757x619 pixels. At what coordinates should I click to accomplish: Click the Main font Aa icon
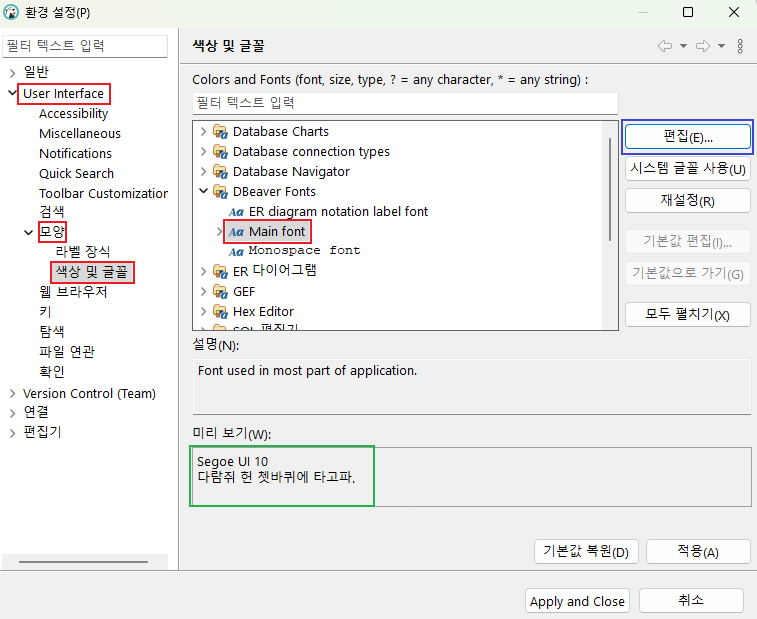tap(236, 232)
